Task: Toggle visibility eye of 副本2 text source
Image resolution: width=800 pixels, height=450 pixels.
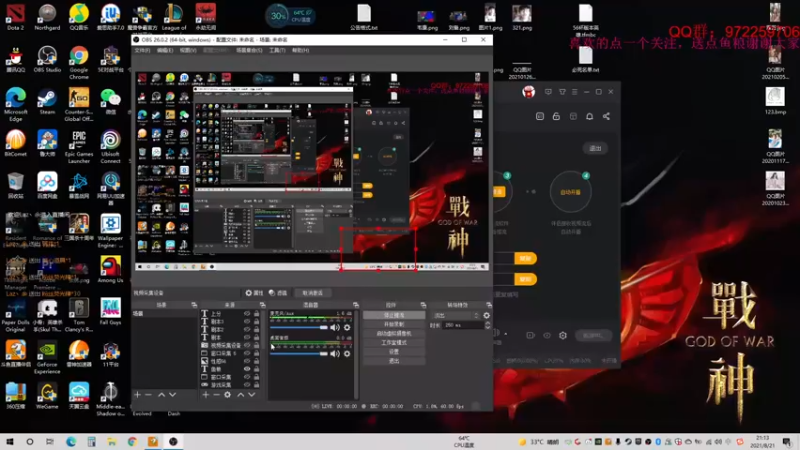Action: (247, 330)
